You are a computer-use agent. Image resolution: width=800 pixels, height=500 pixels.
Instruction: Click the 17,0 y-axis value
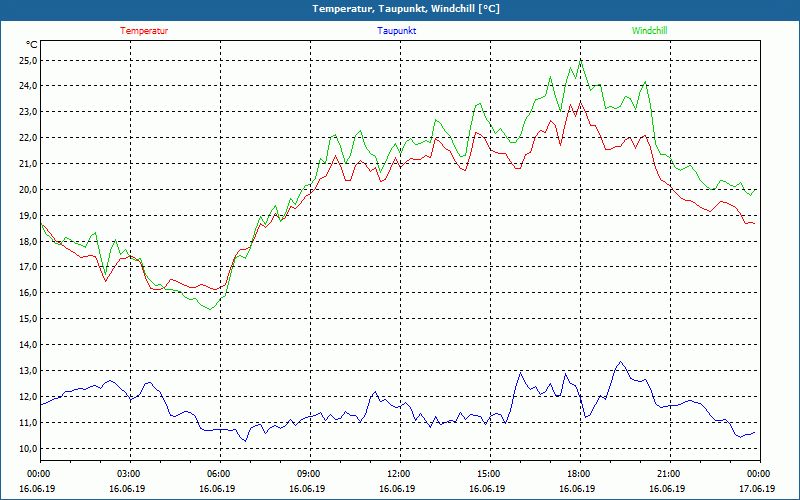click(x=29, y=267)
